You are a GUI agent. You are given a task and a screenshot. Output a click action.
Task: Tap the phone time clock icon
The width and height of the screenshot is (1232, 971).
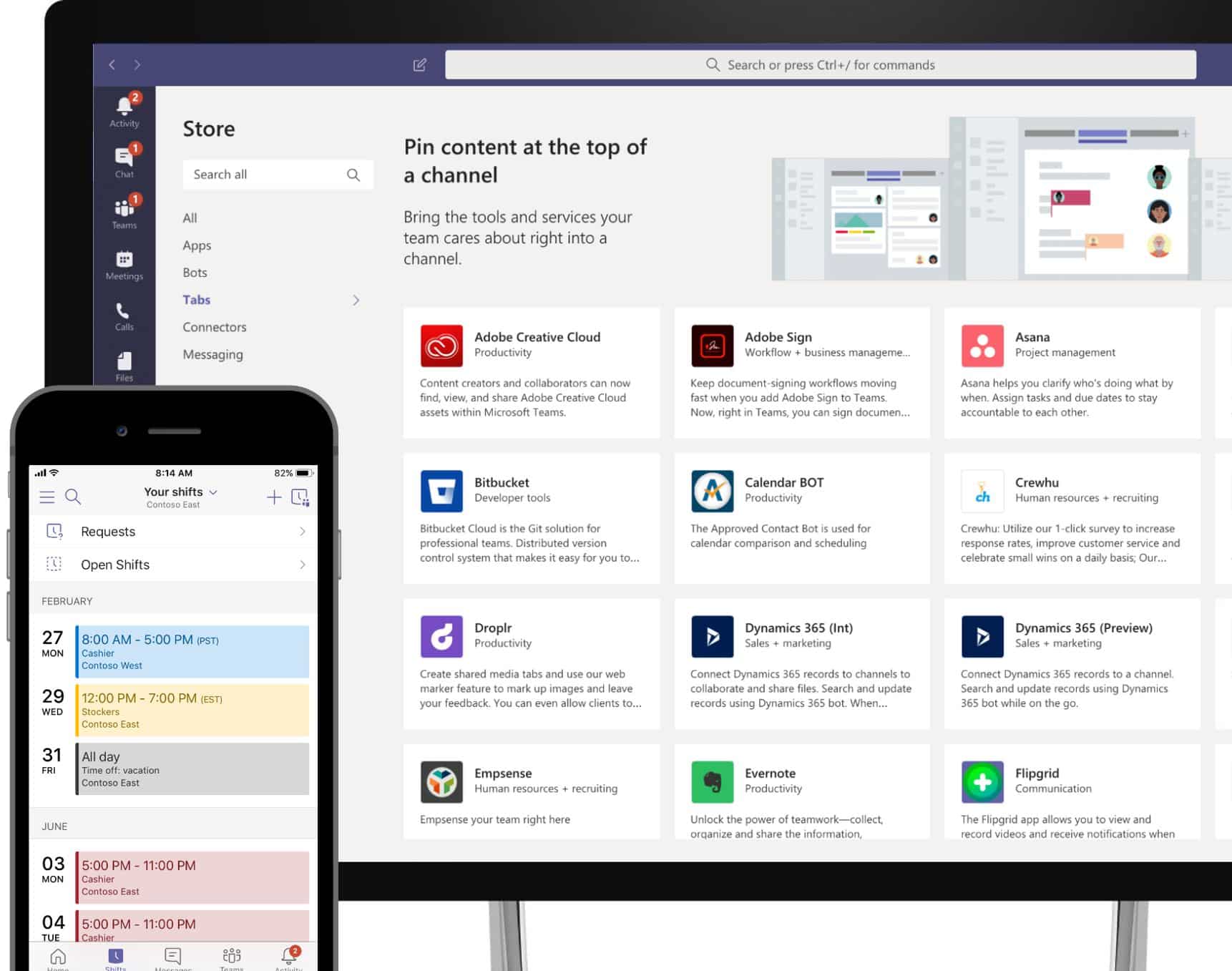(x=300, y=497)
